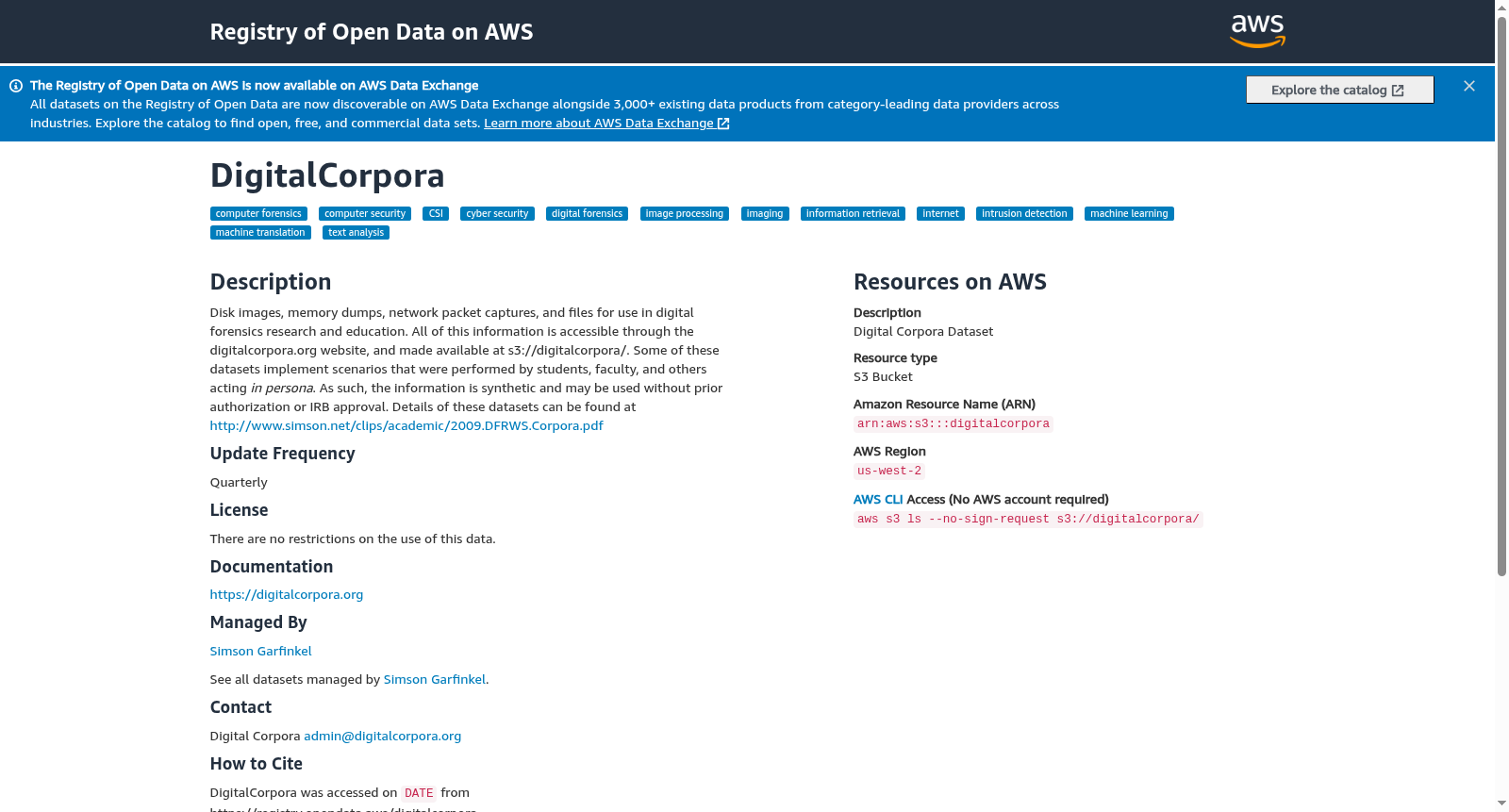Image resolution: width=1509 pixels, height=812 pixels.
Task: Open the information retrieval tag
Action: click(x=853, y=214)
